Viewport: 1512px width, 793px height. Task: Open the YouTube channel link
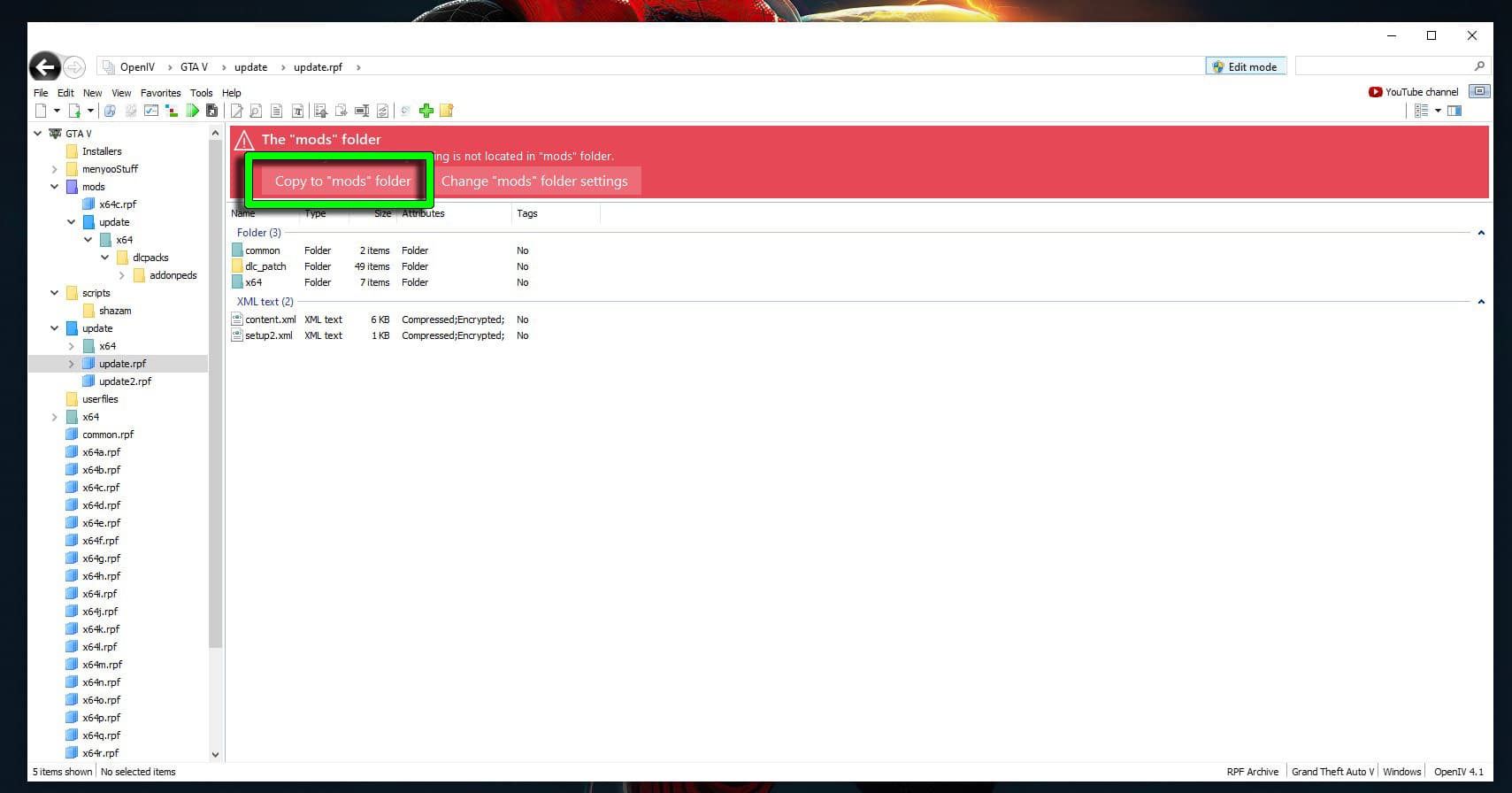click(1413, 92)
